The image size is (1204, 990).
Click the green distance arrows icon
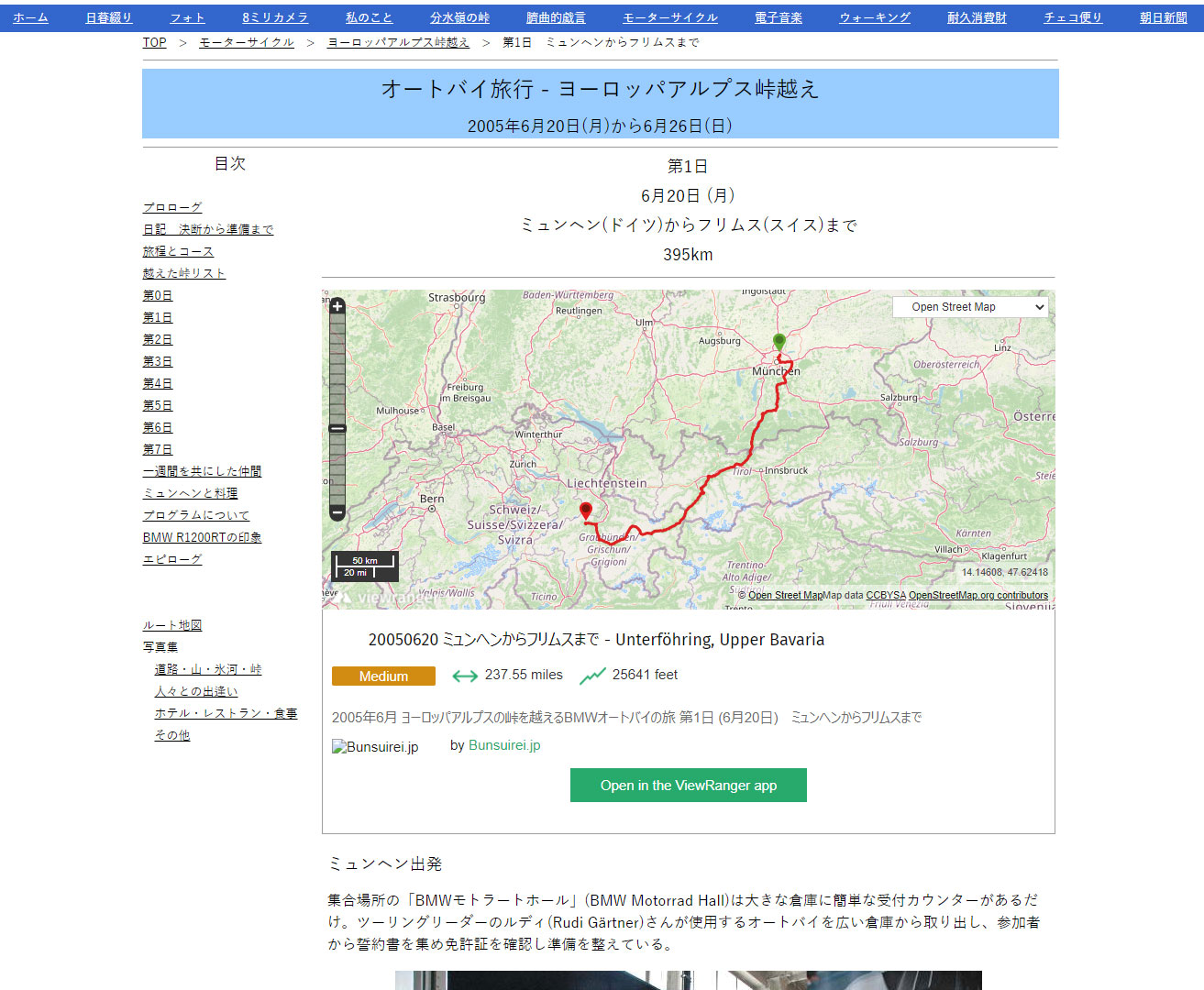465,676
